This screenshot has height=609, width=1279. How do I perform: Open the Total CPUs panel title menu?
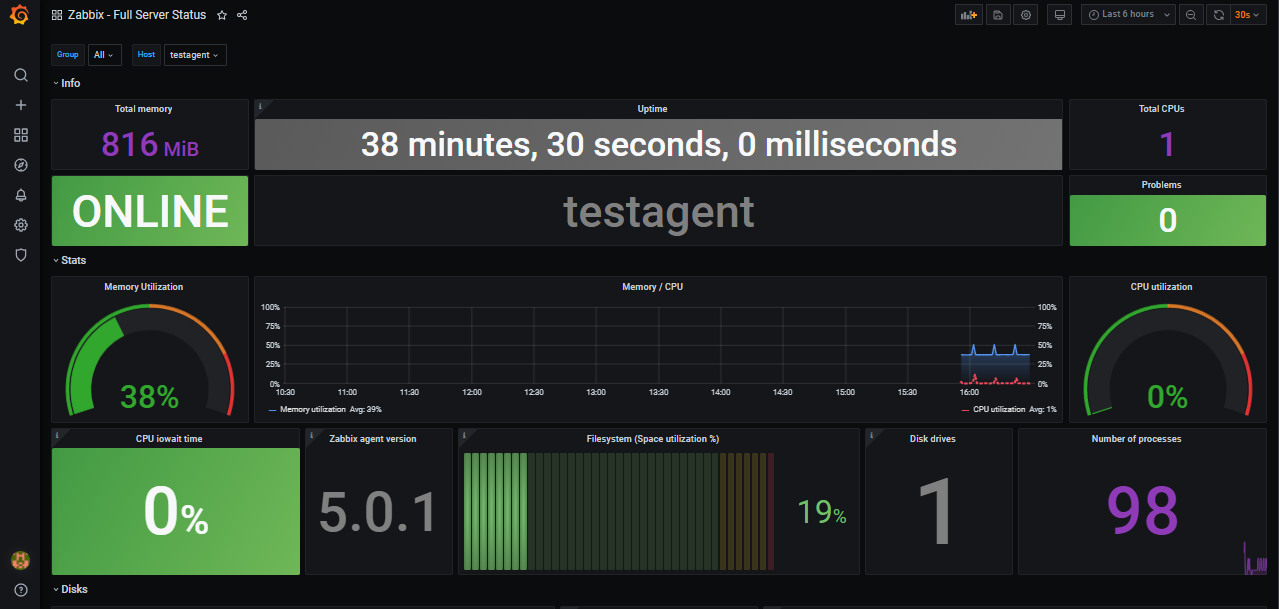click(x=1161, y=109)
